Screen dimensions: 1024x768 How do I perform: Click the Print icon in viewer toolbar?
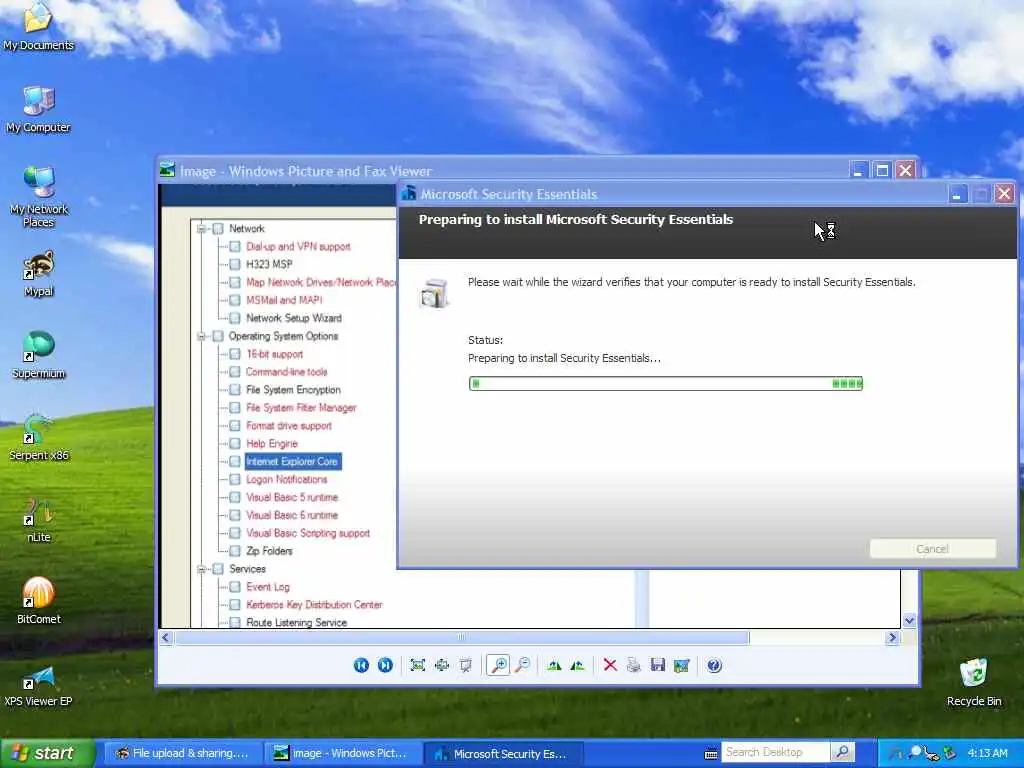[633, 665]
